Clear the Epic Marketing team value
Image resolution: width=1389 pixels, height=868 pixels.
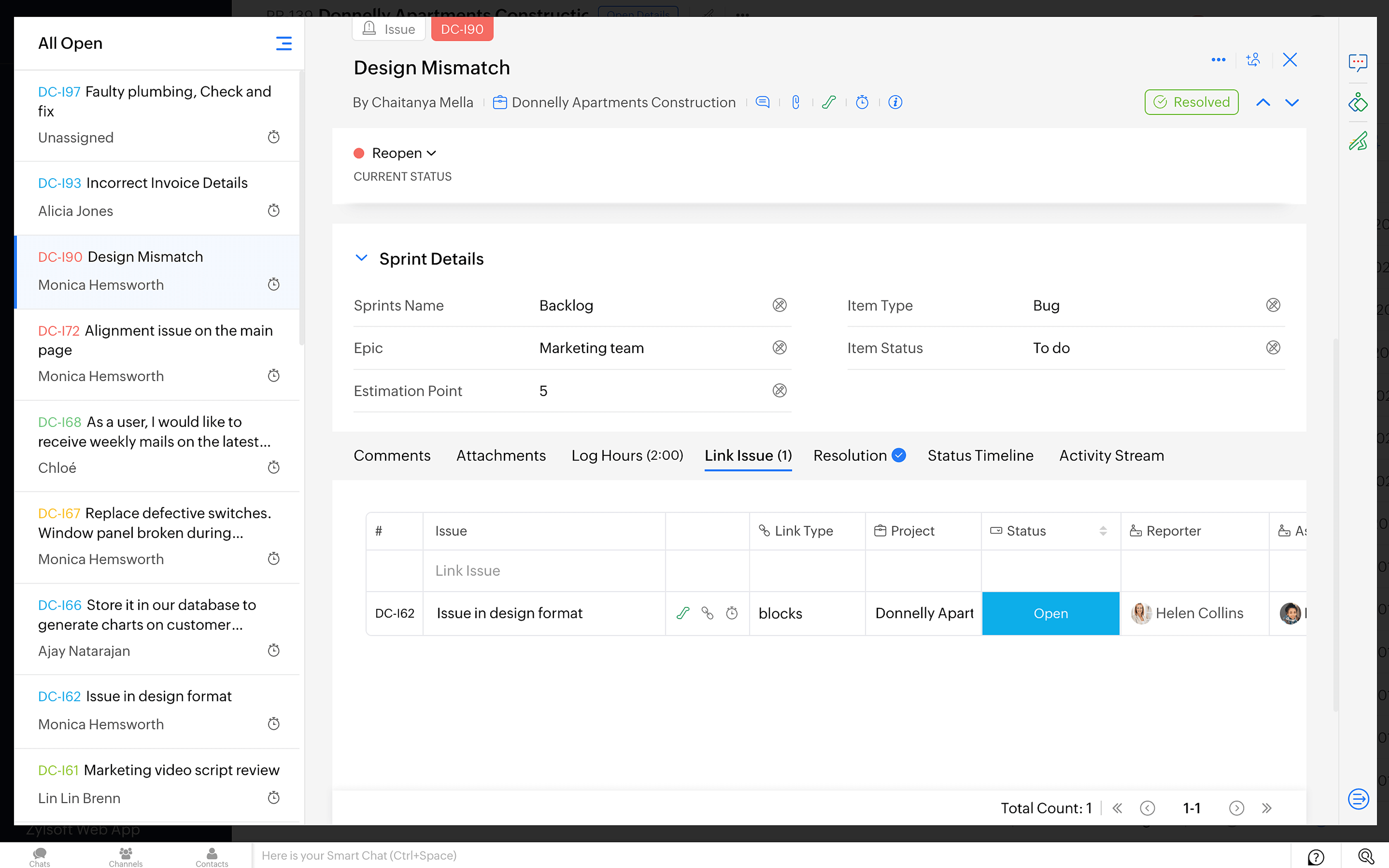pyautogui.click(x=779, y=347)
